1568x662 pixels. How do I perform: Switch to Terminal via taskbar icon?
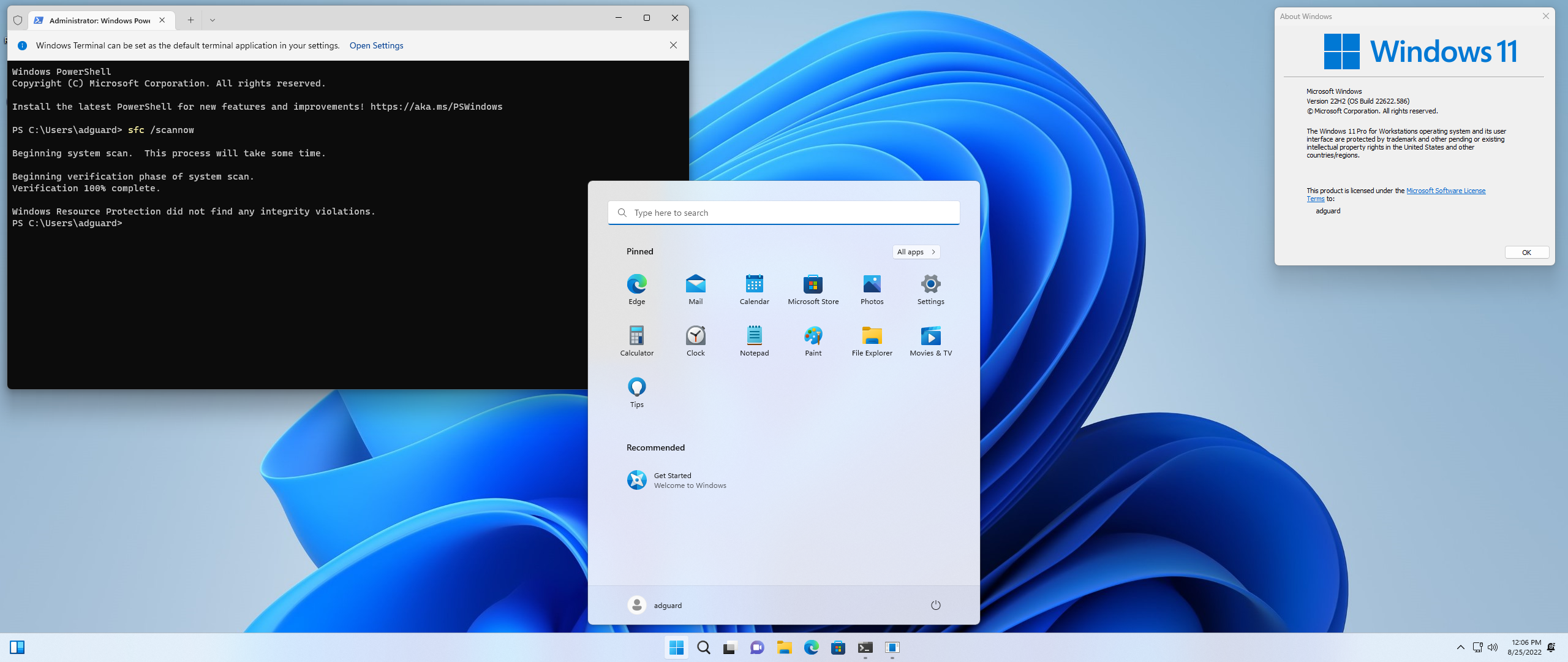click(865, 647)
